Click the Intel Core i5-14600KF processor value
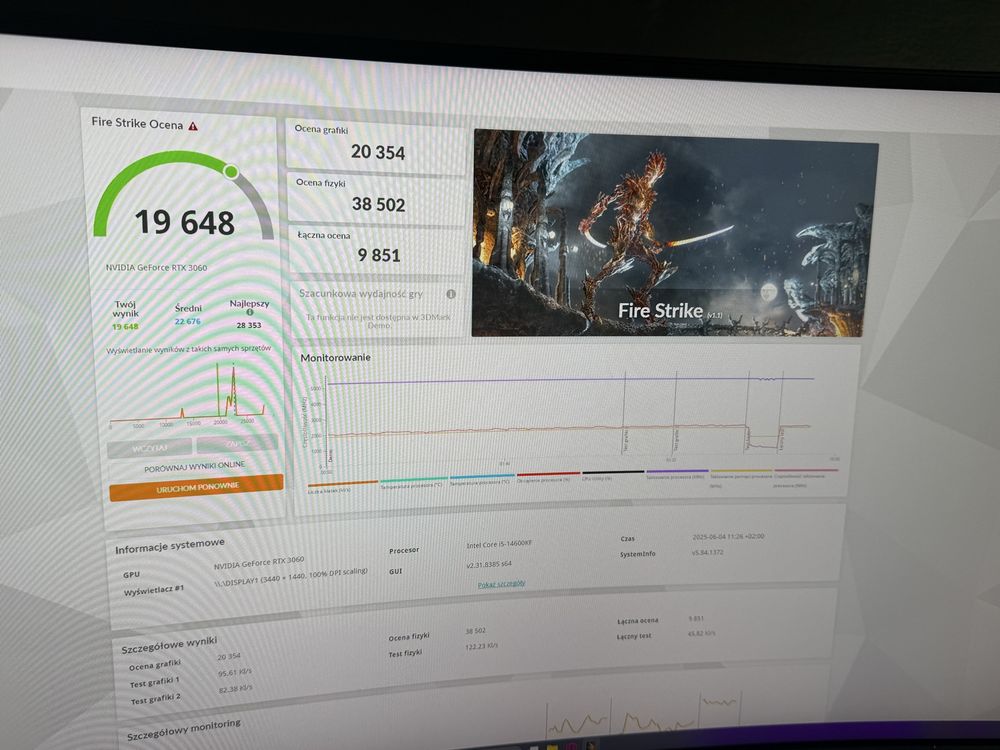Viewport: 1000px width, 750px height. [x=499, y=544]
